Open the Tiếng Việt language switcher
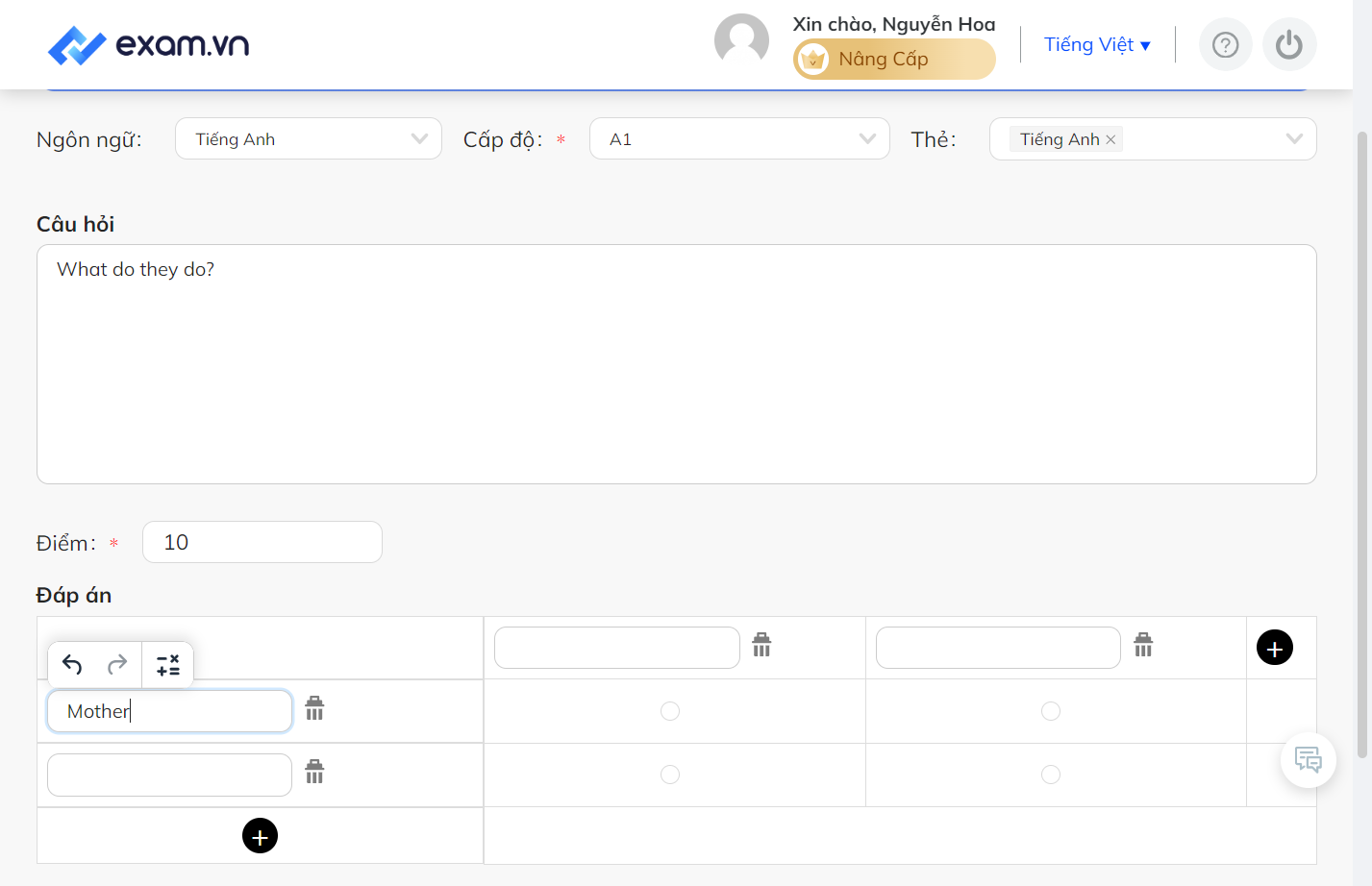This screenshot has height=886, width=1372. (x=1097, y=44)
